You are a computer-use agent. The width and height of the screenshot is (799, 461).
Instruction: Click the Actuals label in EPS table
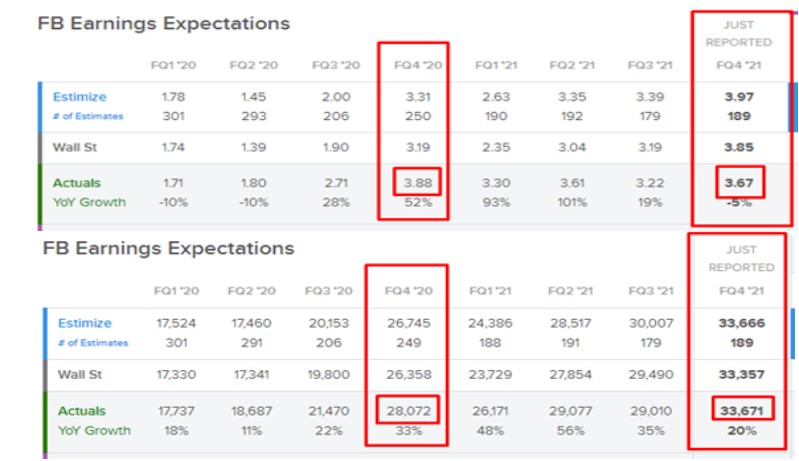pyautogui.click(x=77, y=183)
